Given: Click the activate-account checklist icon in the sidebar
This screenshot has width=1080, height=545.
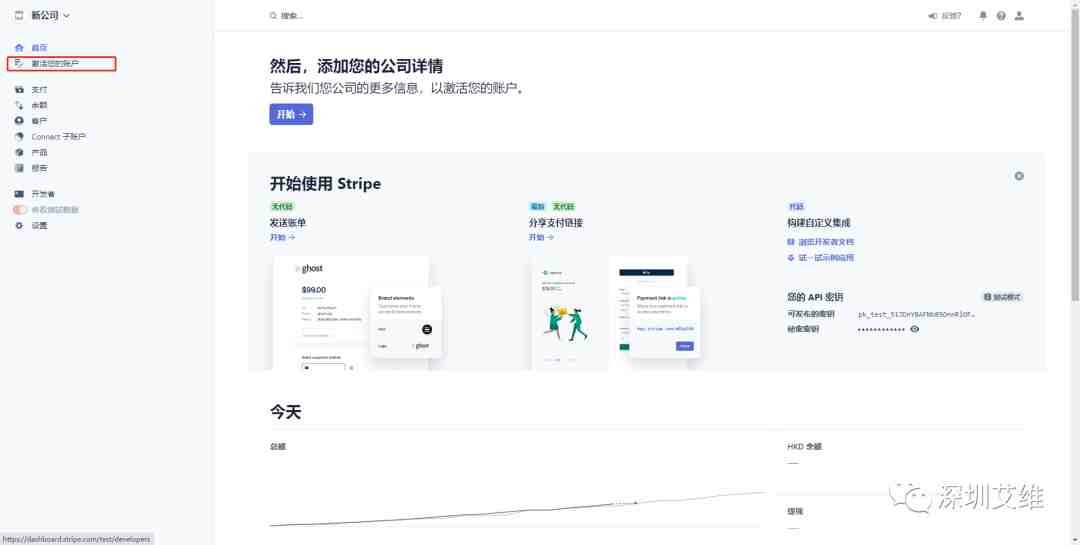Looking at the screenshot, I should point(19,63).
